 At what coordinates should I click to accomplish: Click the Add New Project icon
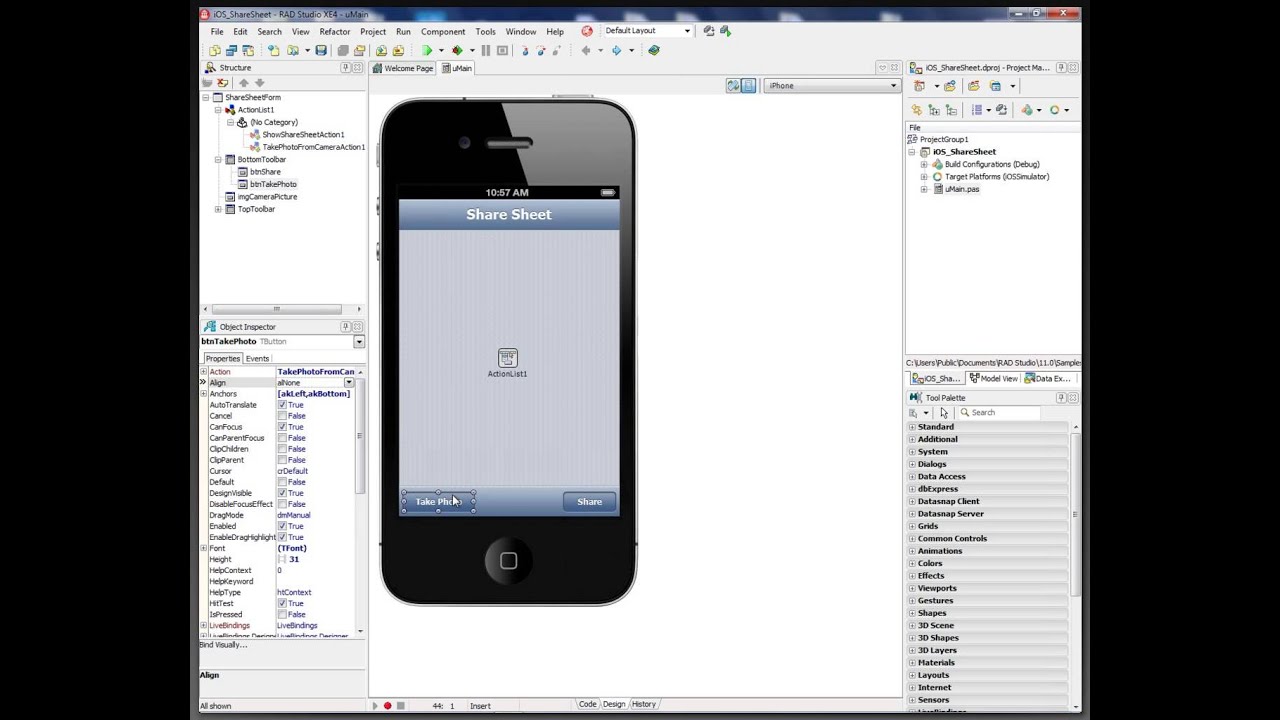tap(919, 86)
